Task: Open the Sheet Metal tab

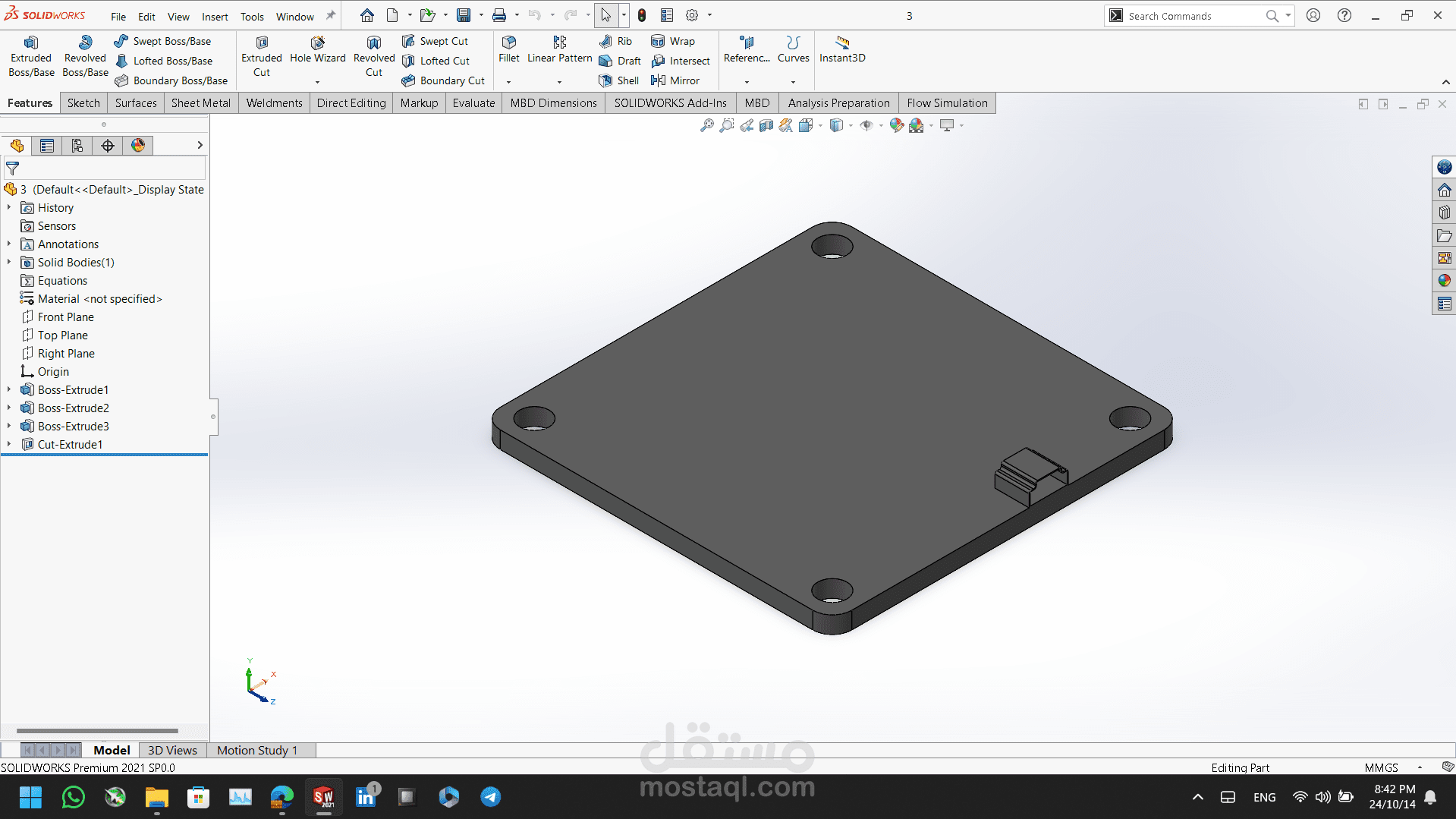Action: 201,103
